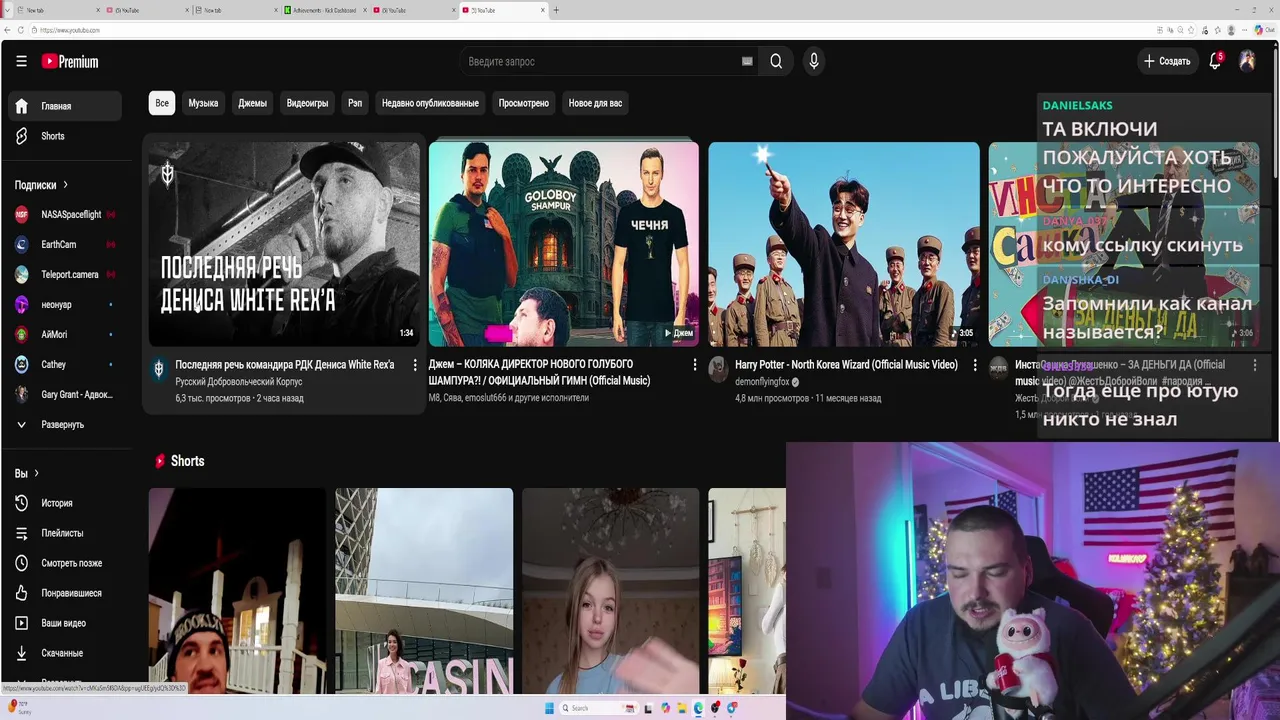
Task: Select Недавно опубликованные filter chip
Action: coord(430,103)
